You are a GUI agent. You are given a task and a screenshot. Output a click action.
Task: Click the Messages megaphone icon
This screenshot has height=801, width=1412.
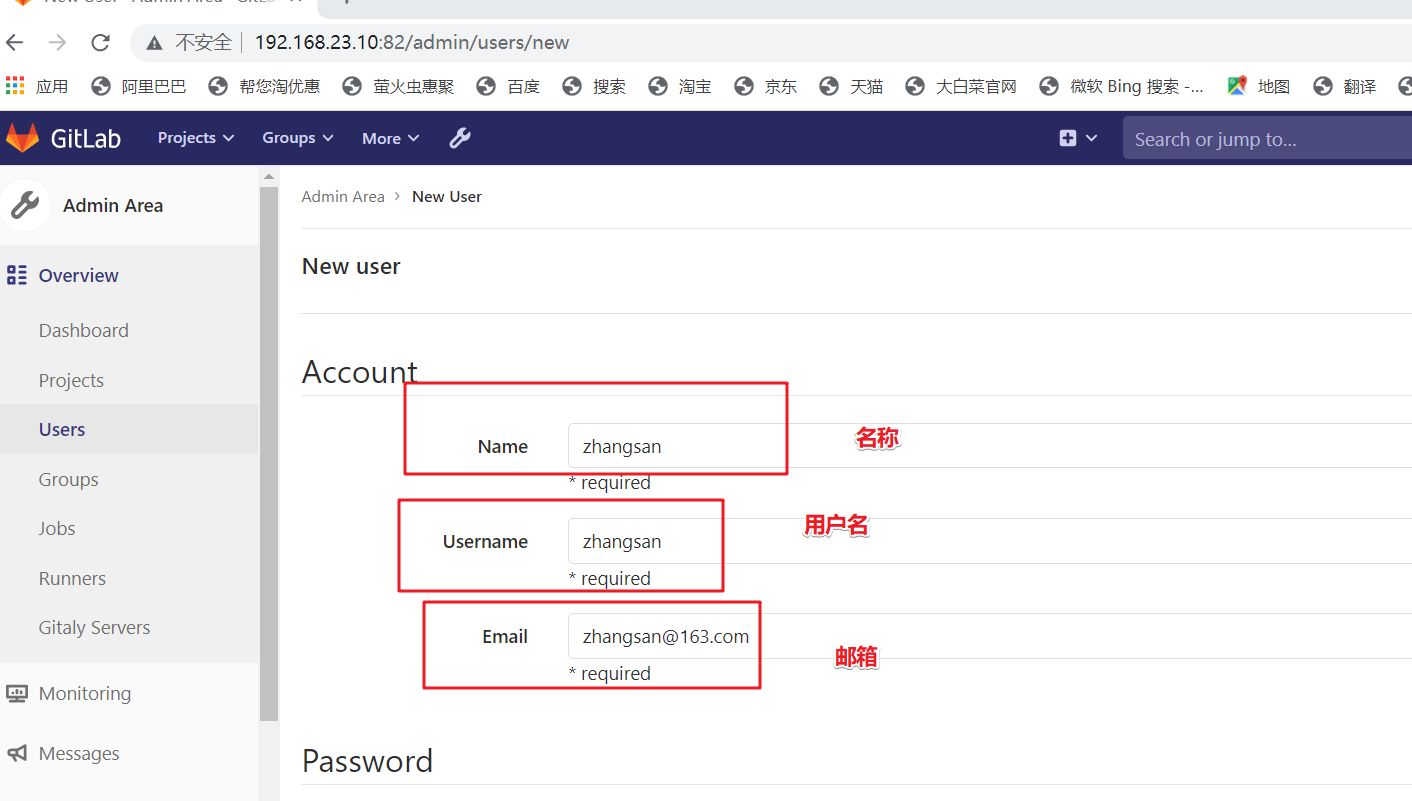click(x=16, y=753)
